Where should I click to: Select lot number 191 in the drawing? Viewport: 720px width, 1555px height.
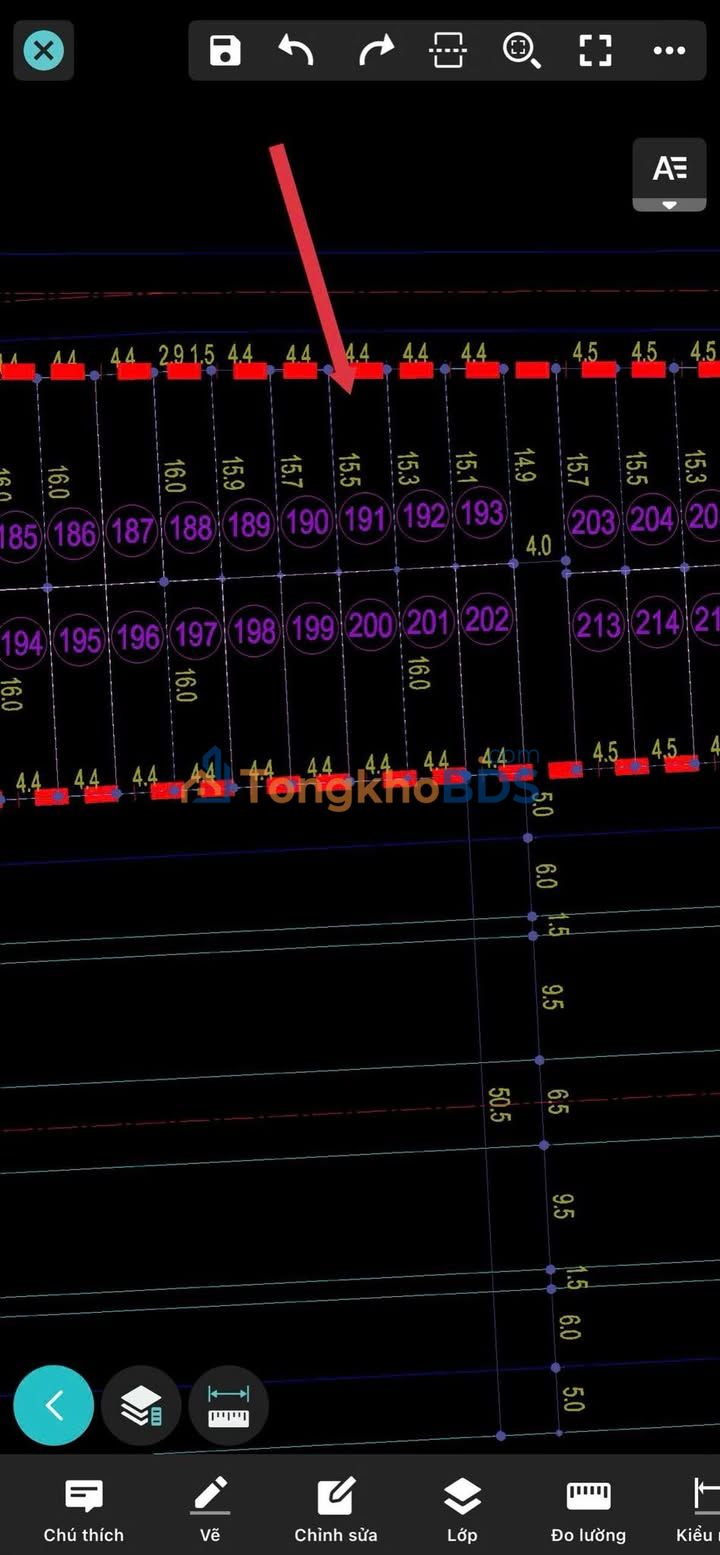[x=364, y=520]
